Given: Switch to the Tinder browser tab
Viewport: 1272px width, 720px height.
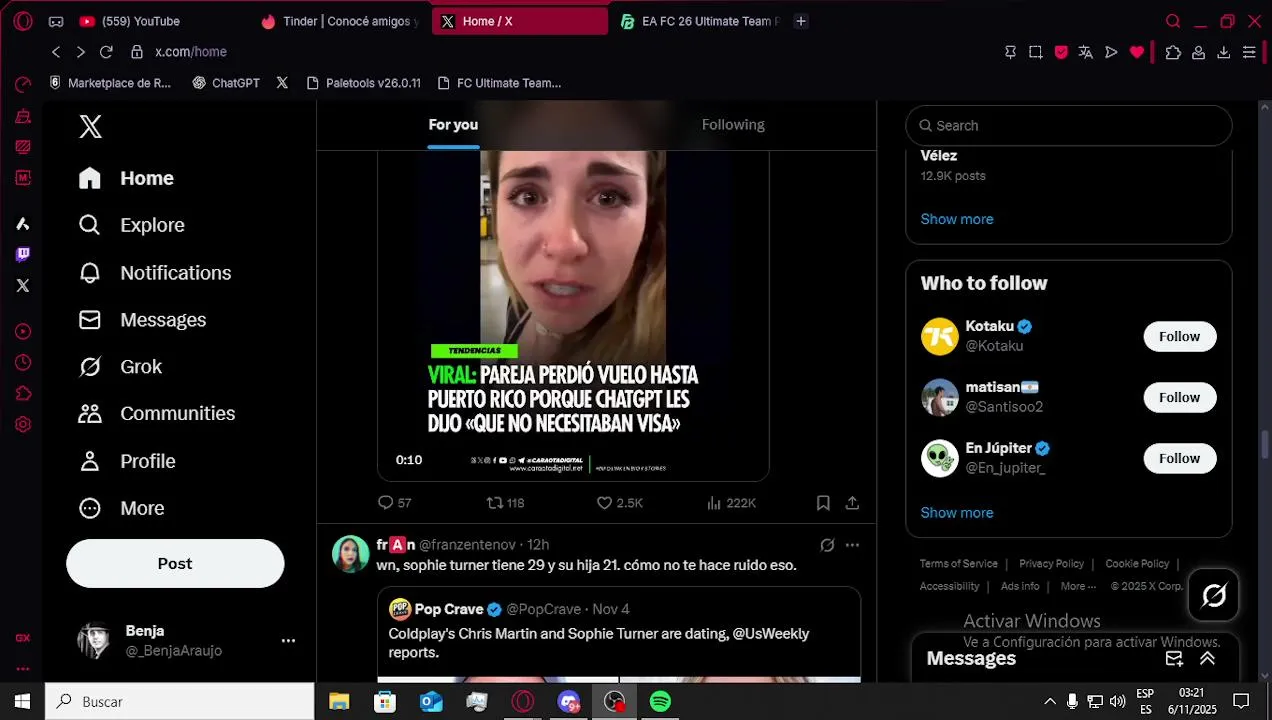Looking at the screenshot, I should click(x=340, y=21).
